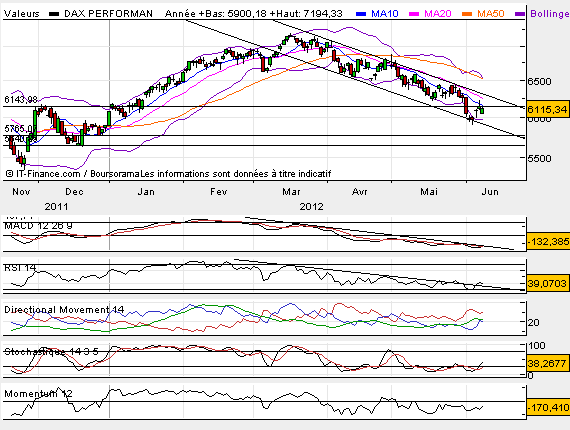Click the purple Bollinger legend swatch

[520, 14]
